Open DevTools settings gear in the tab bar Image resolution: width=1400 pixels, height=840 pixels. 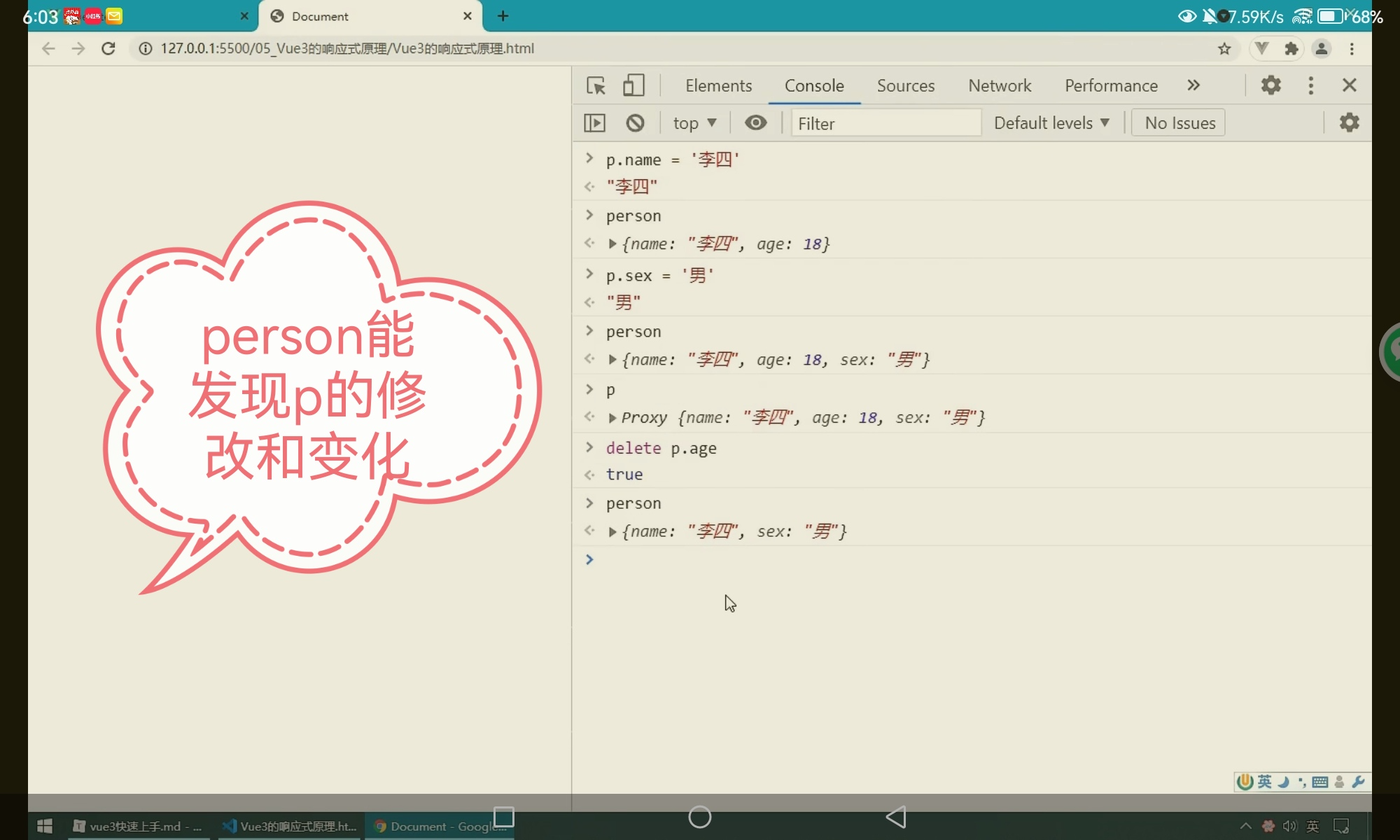click(x=1270, y=85)
